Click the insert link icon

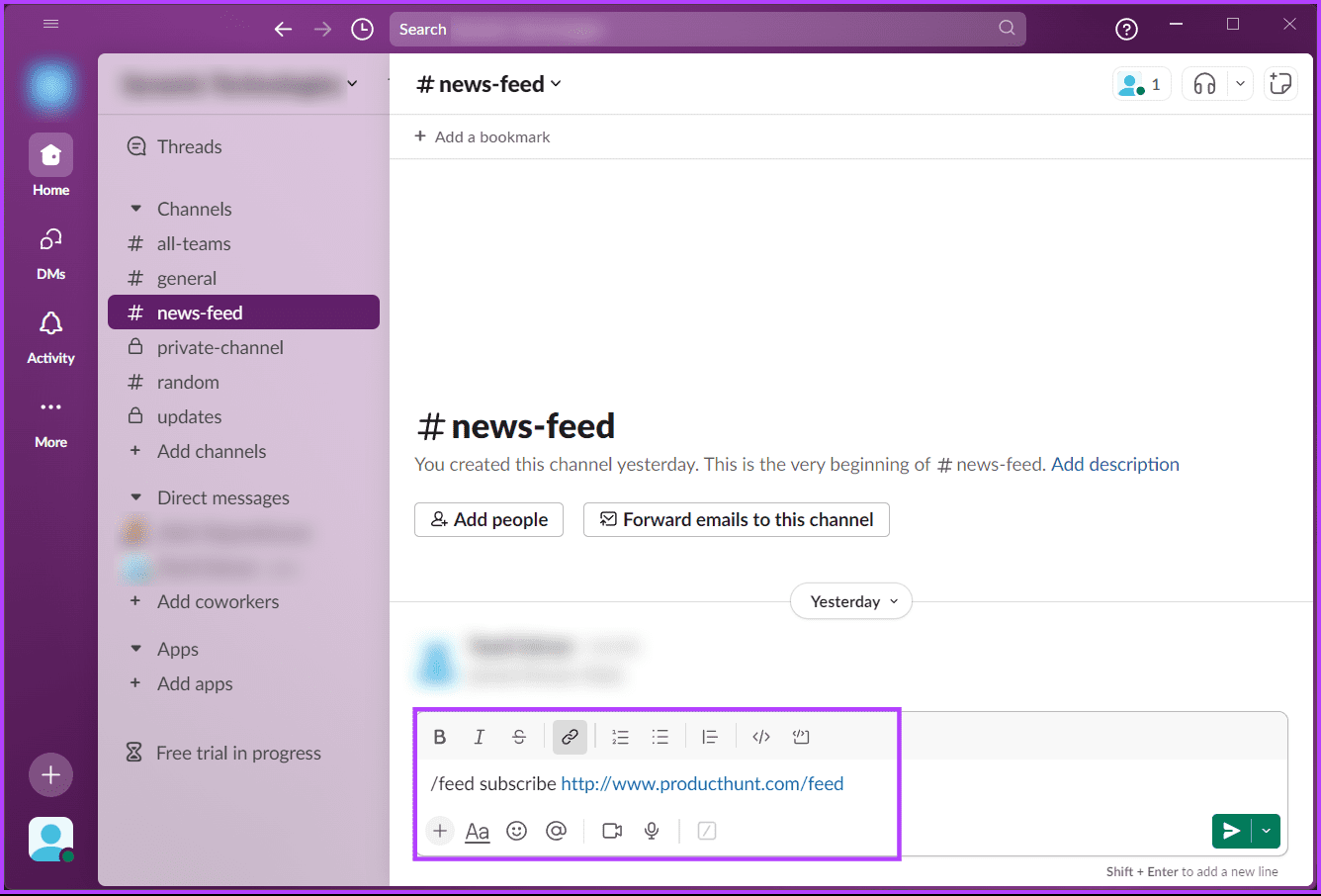click(x=570, y=737)
